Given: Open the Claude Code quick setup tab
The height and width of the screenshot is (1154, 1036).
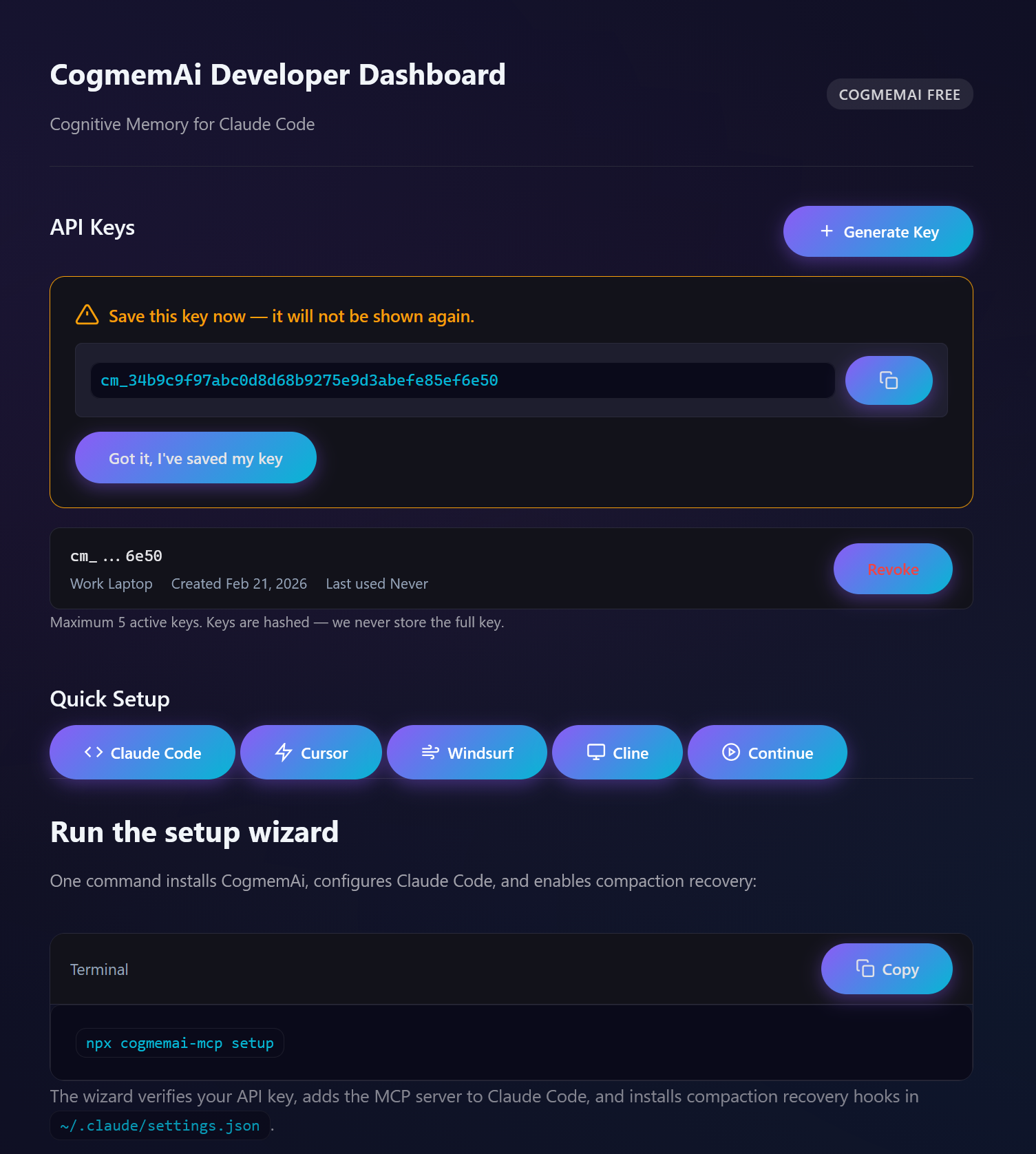Looking at the screenshot, I should coord(142,752).
